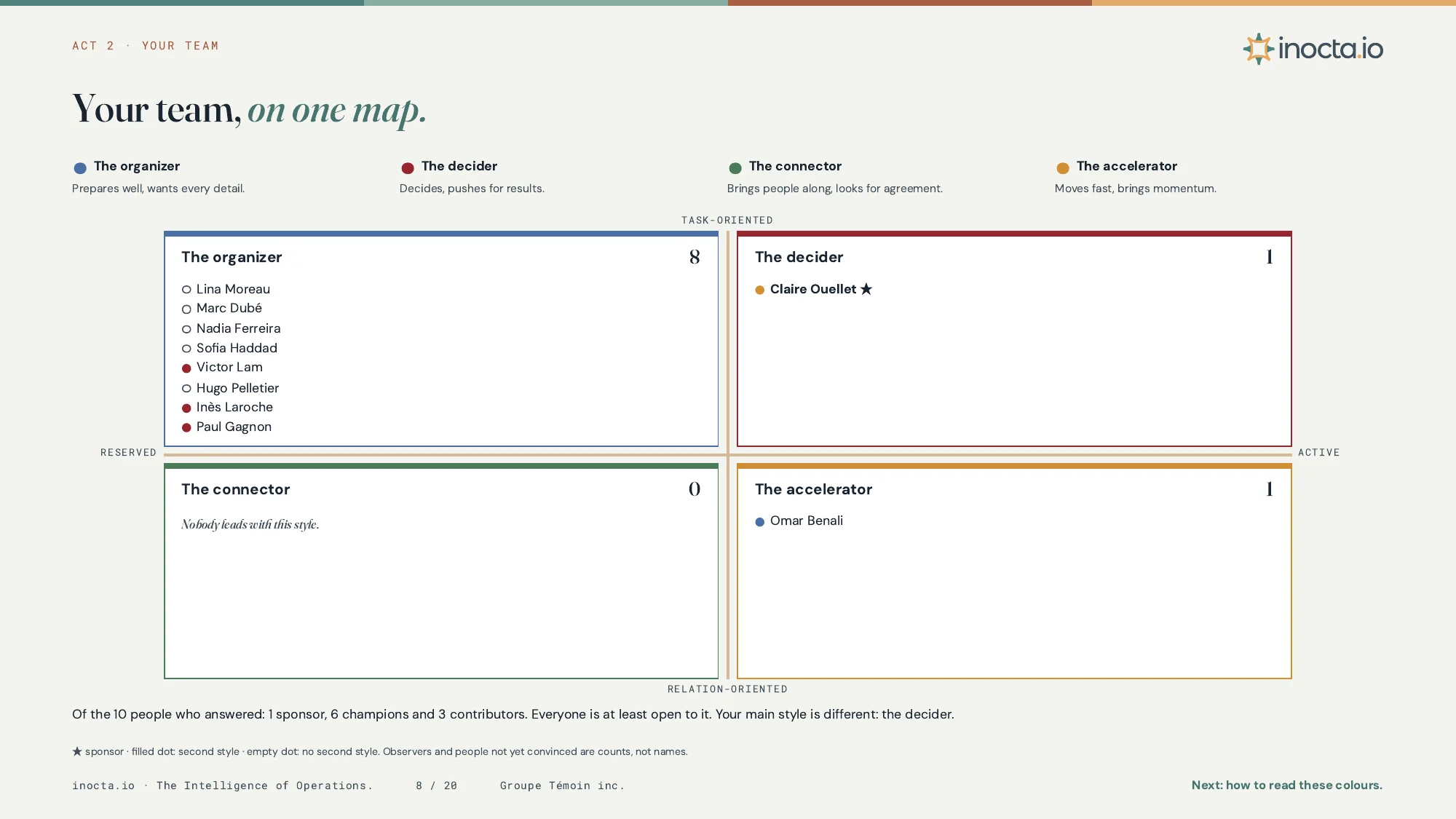Click the red dot before Victor Lam
Viewport: 1456px width, 819px height.
pyautogui.click(x=186, y=368)
